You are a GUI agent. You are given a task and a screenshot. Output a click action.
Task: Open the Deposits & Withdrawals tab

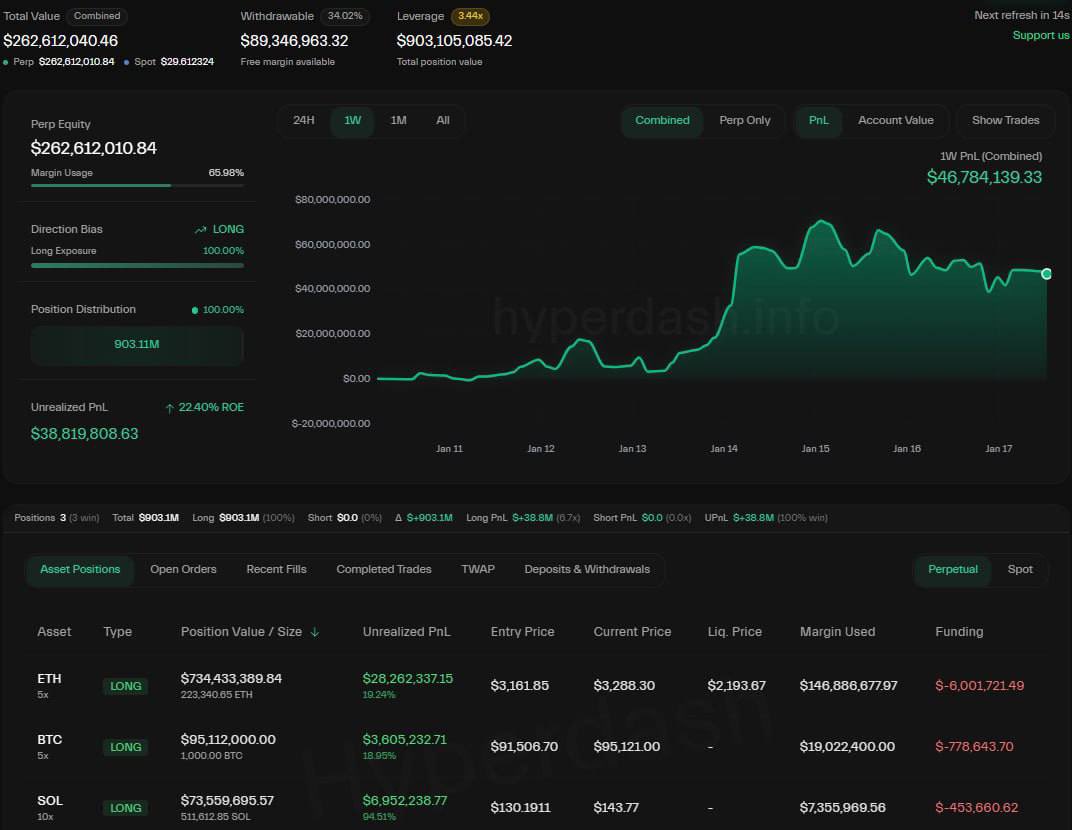(x=587, y=569)
